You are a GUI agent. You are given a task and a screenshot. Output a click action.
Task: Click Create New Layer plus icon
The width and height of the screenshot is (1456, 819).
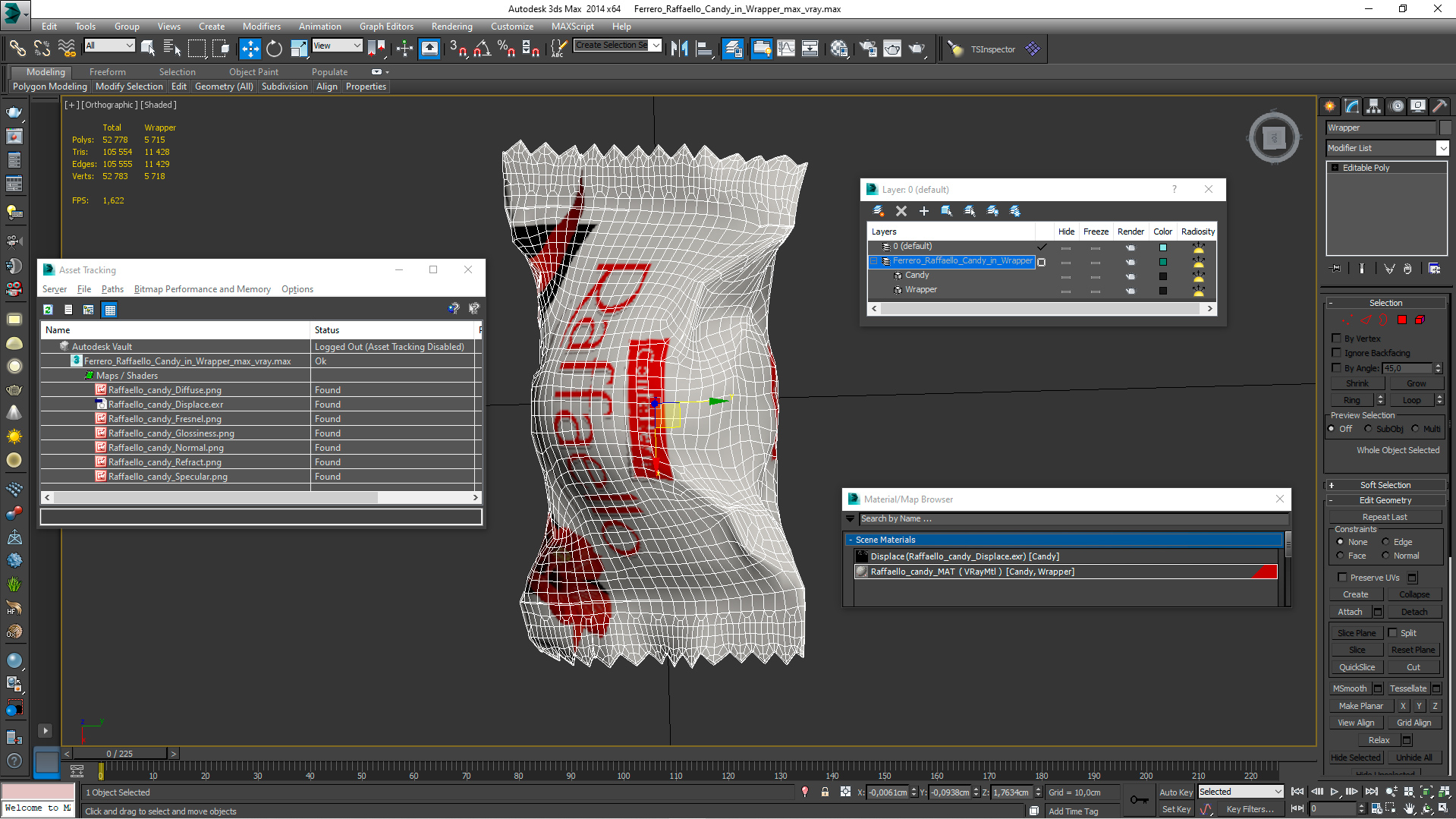coord(923,211)
